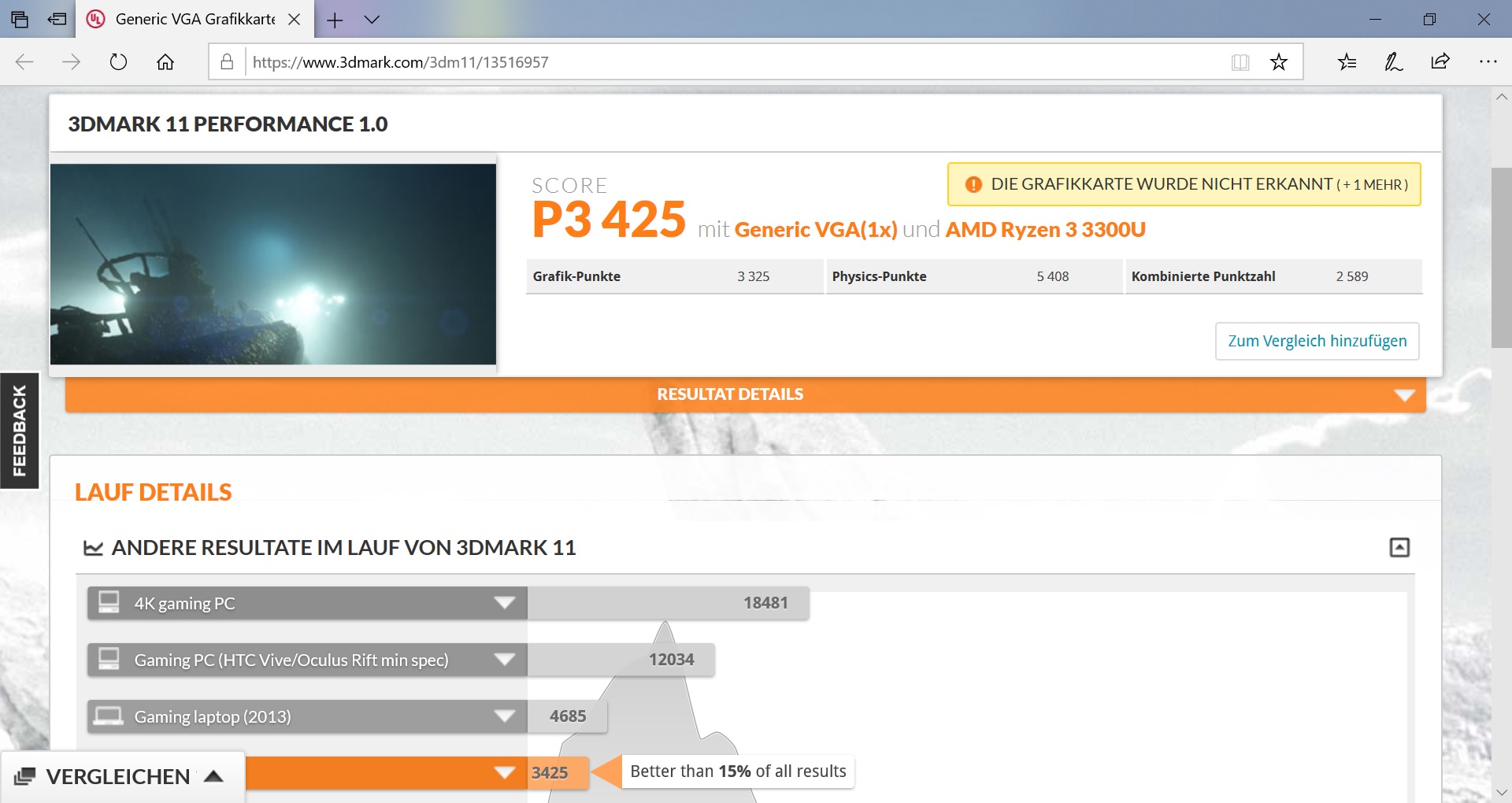
Task: Click the desktop icon in Gaming PC HTC Vive row
Action: pyautogui.click(x=109, y=659)
